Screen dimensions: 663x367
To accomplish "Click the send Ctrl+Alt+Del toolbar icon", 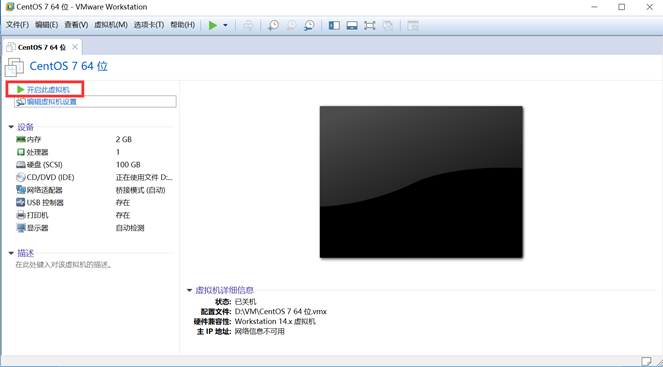I will [x=248, y=25].
